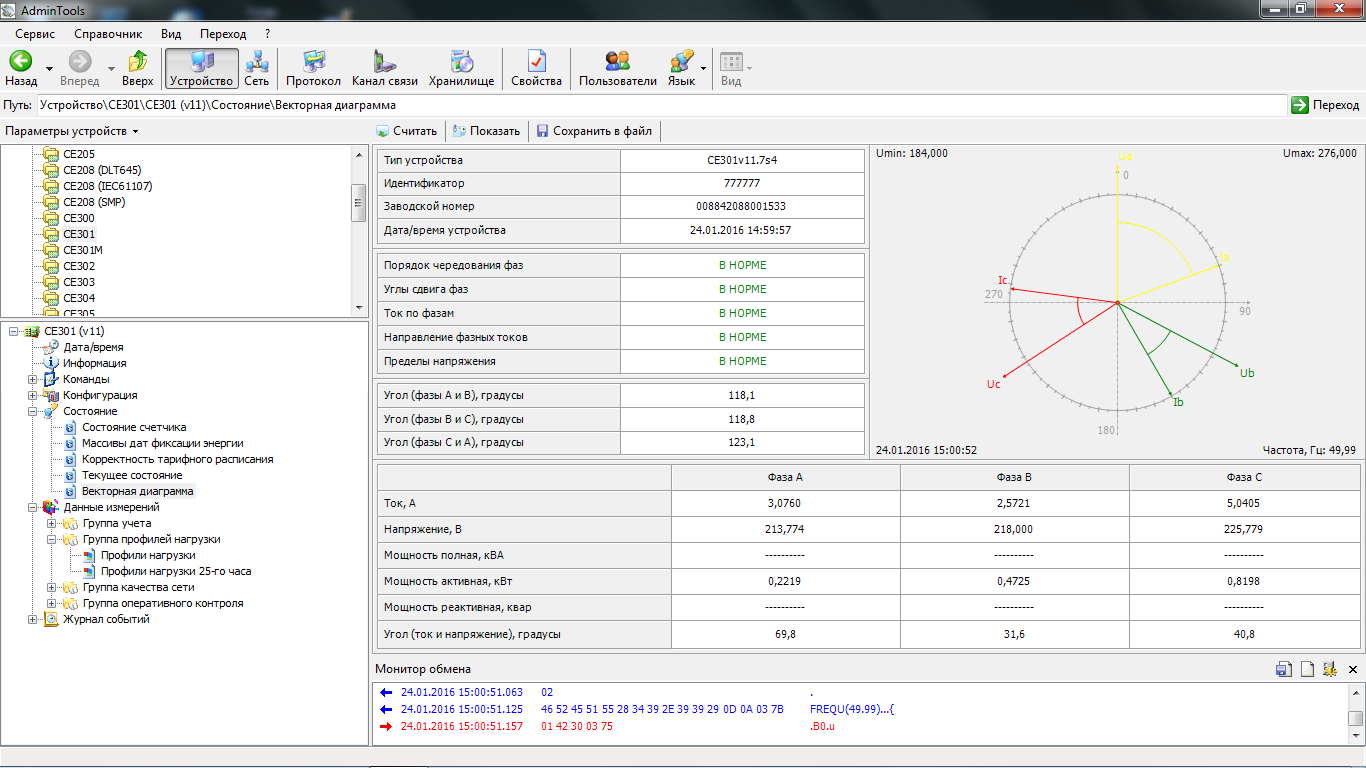Click Монитор обмена scrollbar thumb

pos(1355,718)
